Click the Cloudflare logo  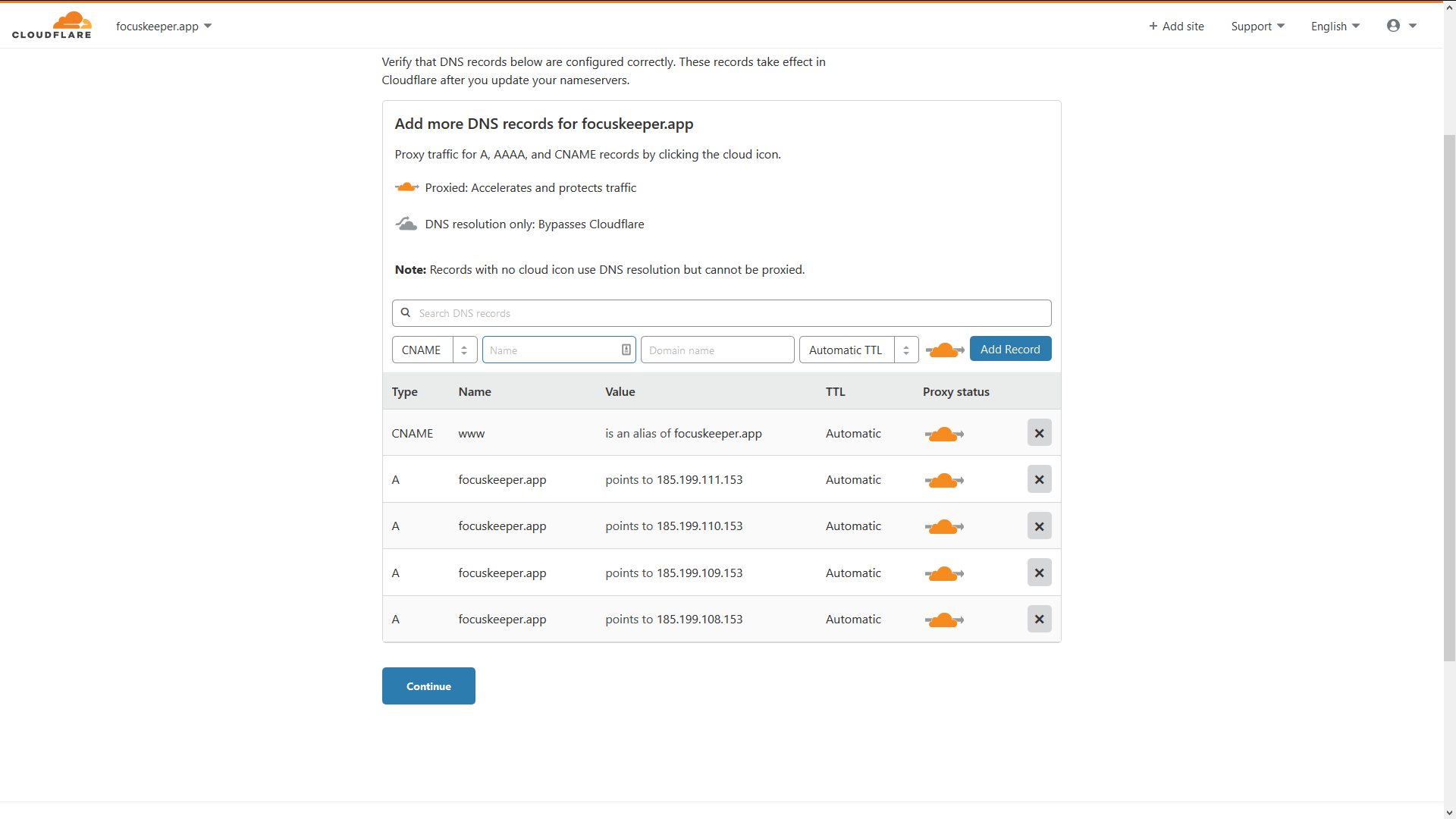(x=52, y=25)
